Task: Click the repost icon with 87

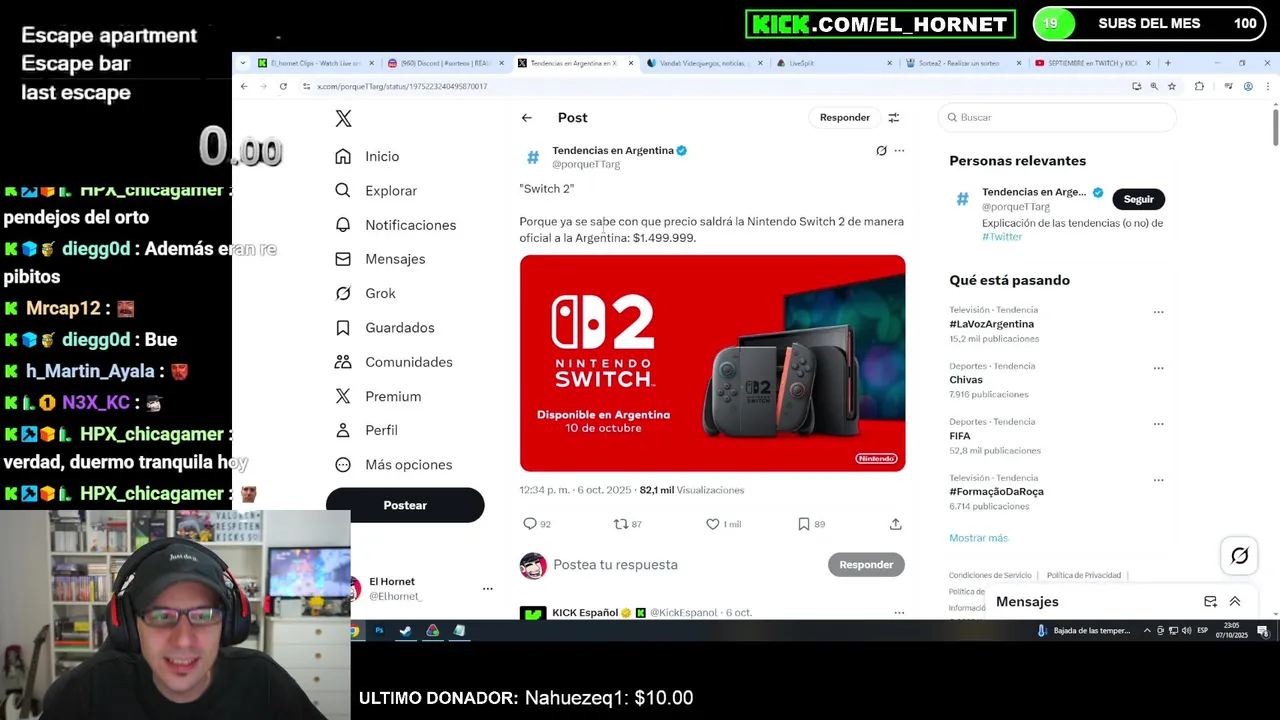Action: [x=620, y=524]
